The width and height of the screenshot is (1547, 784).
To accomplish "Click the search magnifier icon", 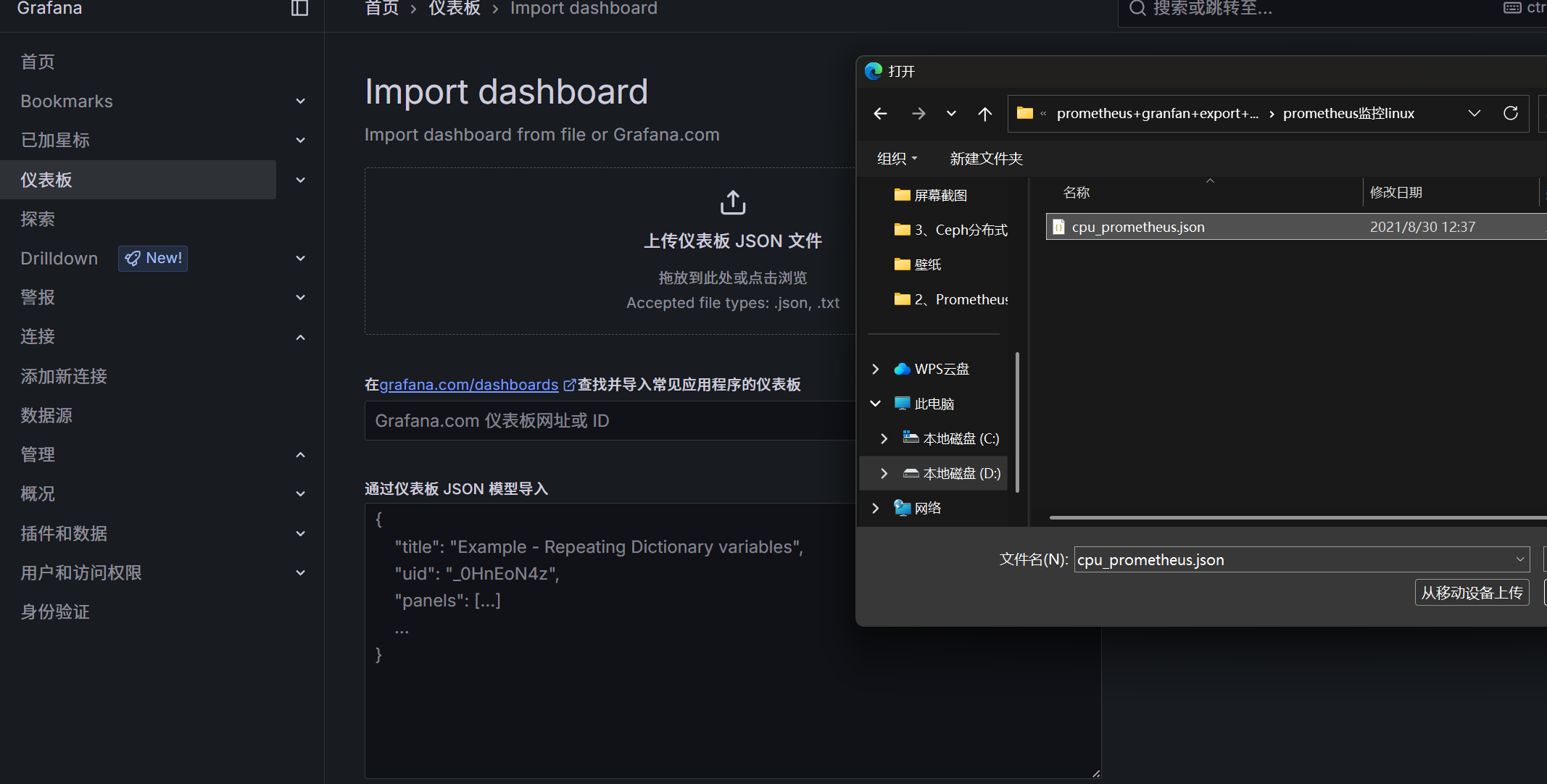I will click(1137, 8).
